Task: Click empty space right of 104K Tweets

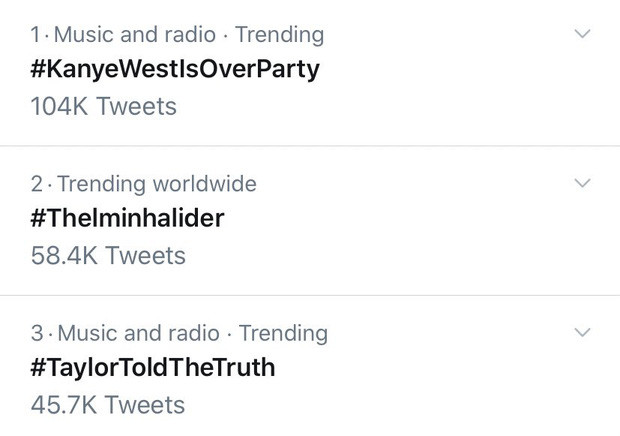Action: [400, 106]
